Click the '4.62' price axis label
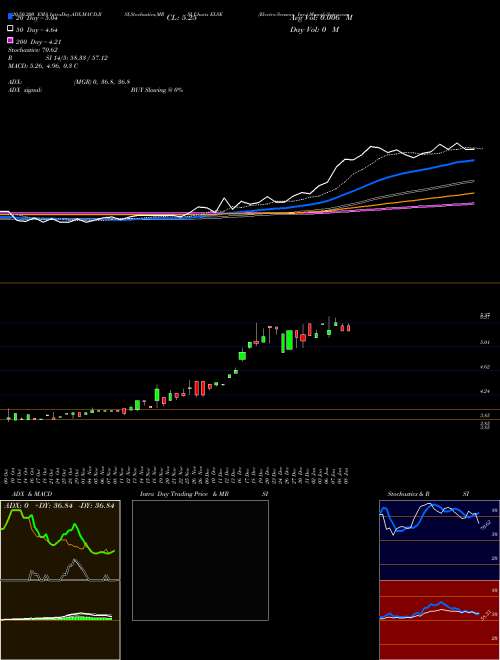500x660 pixels. (x=485, y=367)
